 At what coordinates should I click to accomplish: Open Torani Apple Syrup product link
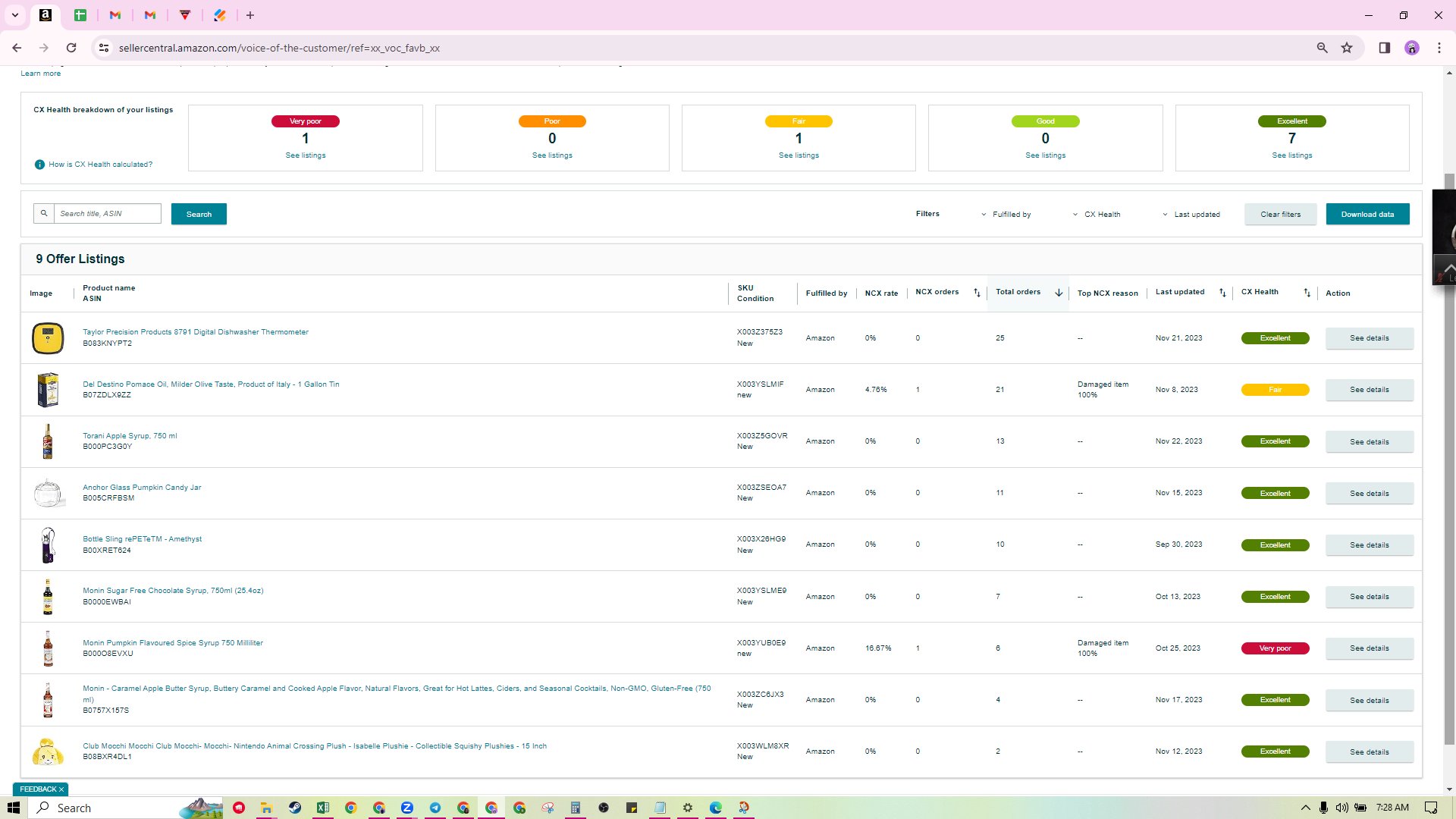coord(130,436)
